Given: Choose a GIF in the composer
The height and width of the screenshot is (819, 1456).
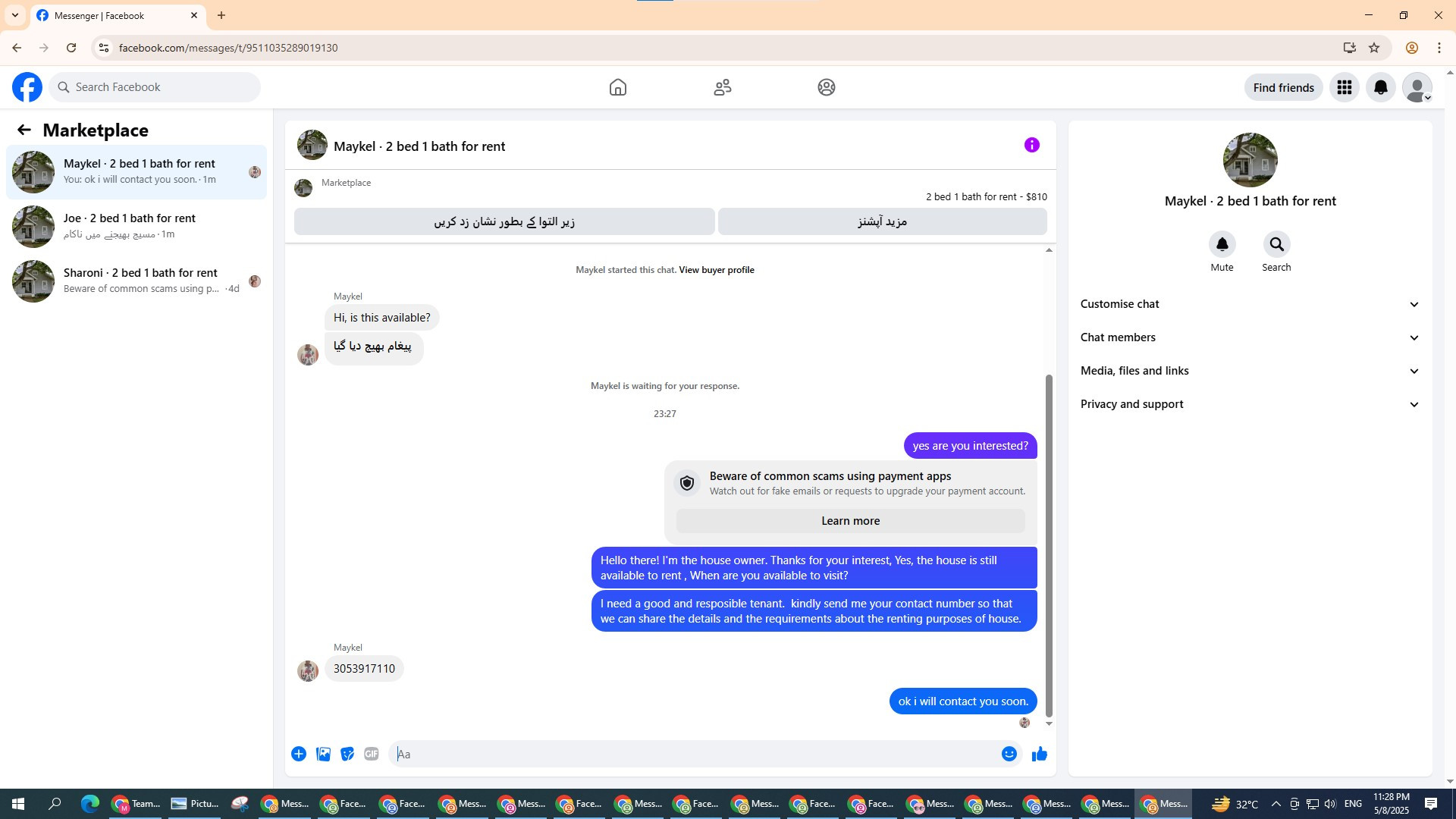Looking at the screenshot, I should pos(372,754).
